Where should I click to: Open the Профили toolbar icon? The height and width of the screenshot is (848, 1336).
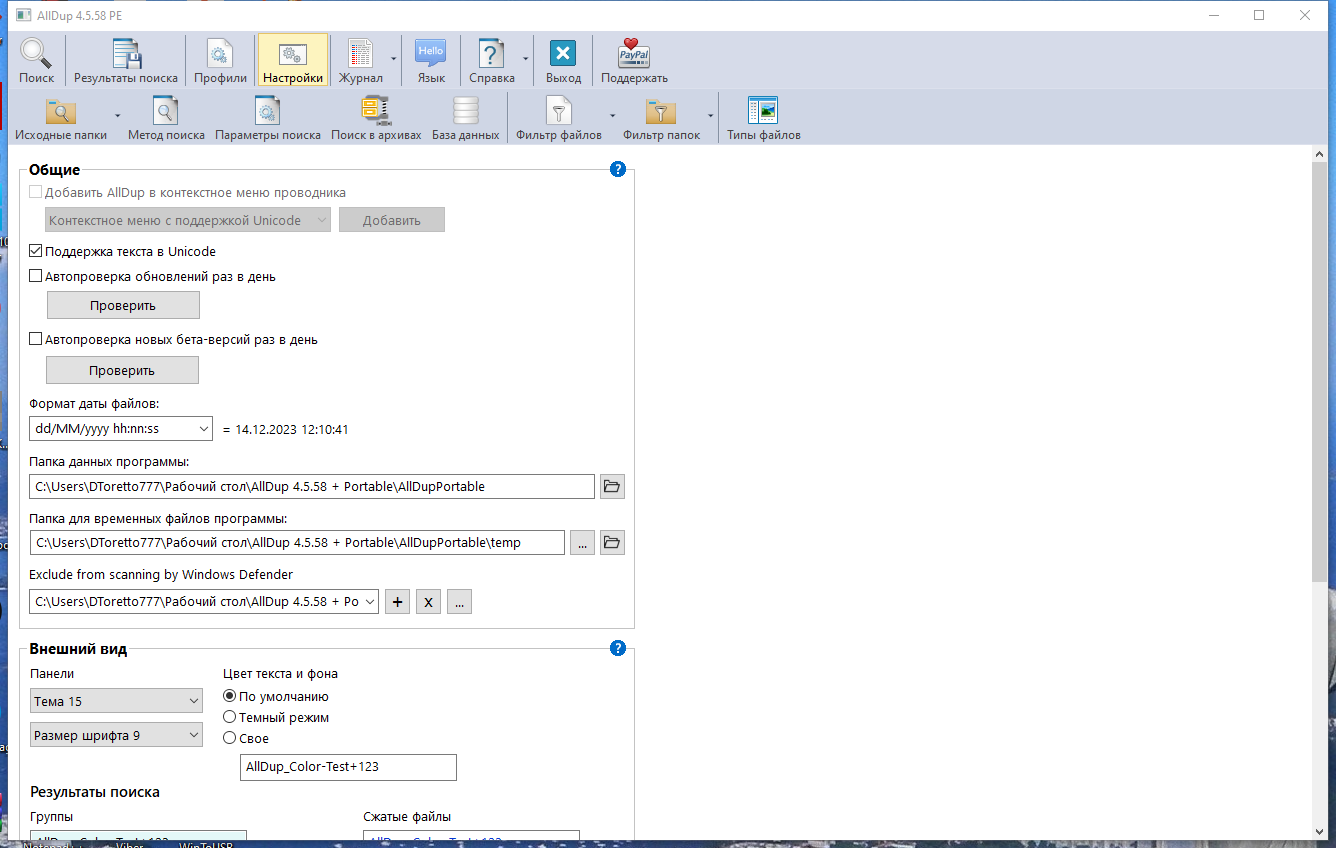click(x=220, y=61)
